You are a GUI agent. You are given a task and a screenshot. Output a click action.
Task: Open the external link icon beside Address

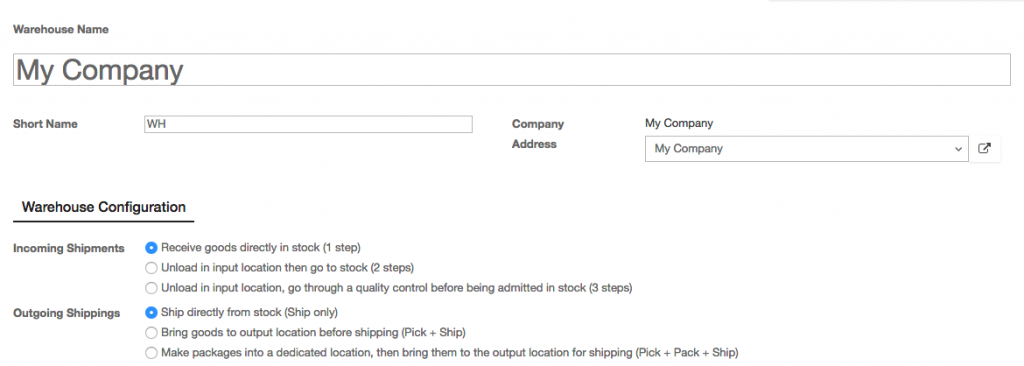[984, 148]
